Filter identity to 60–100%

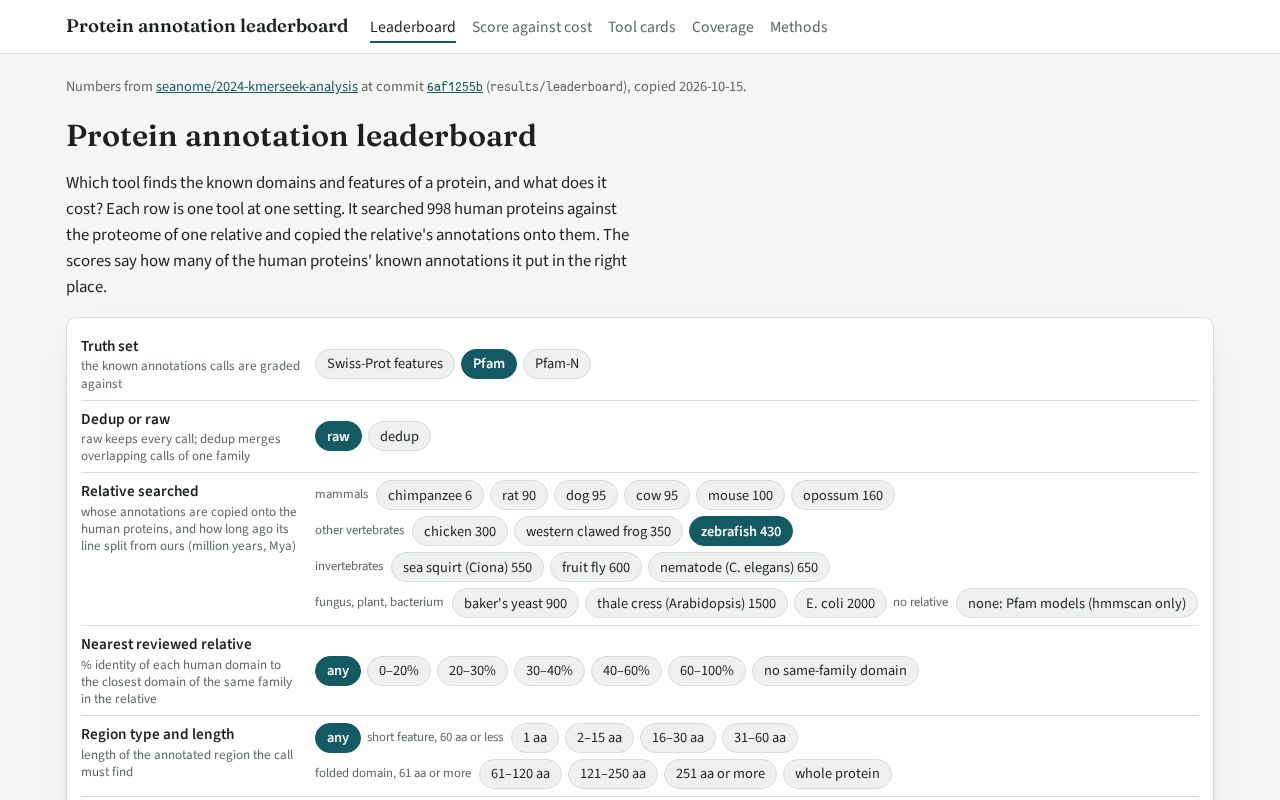click(707, 670)
